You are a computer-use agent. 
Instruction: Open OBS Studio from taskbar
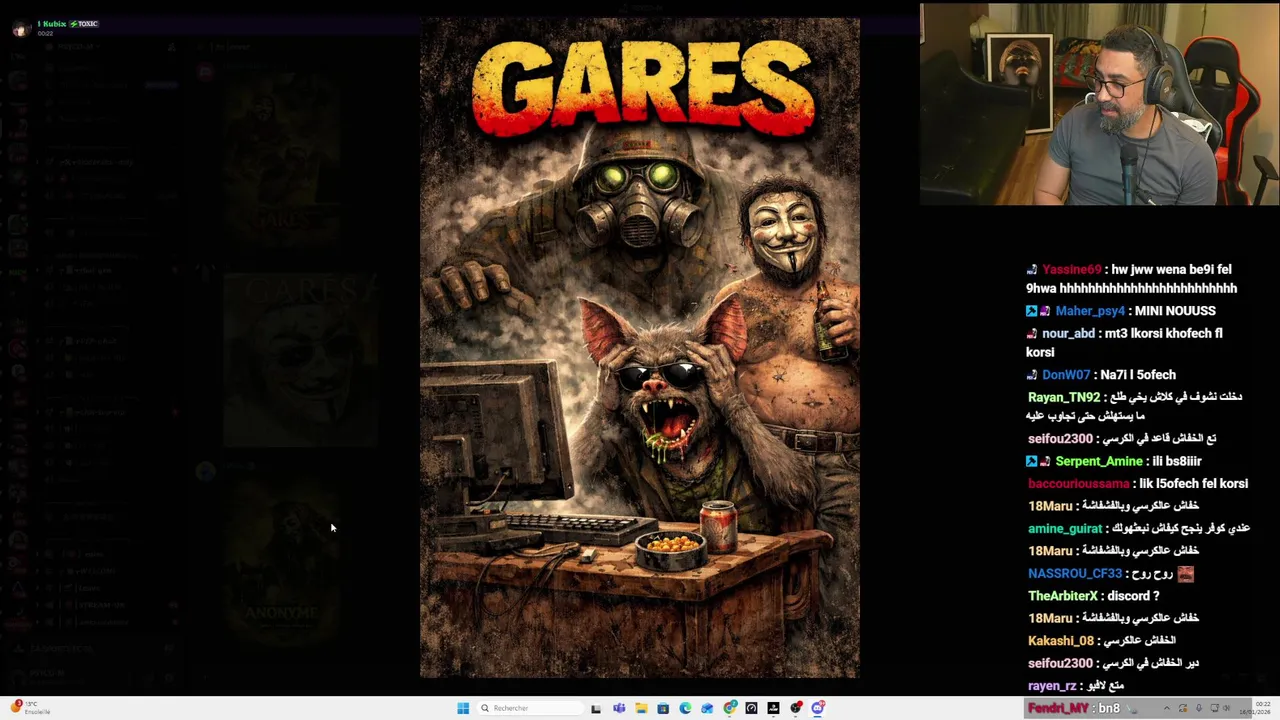[x=795, y=708]
